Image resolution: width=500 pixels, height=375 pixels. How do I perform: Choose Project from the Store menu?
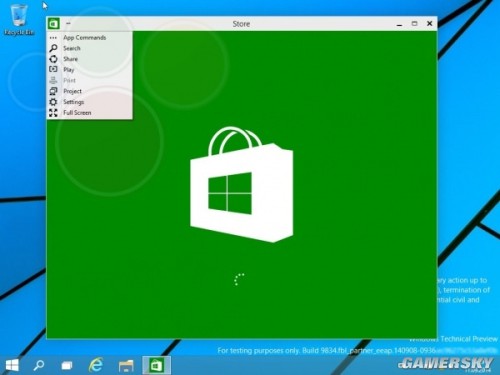coord(89,91)
